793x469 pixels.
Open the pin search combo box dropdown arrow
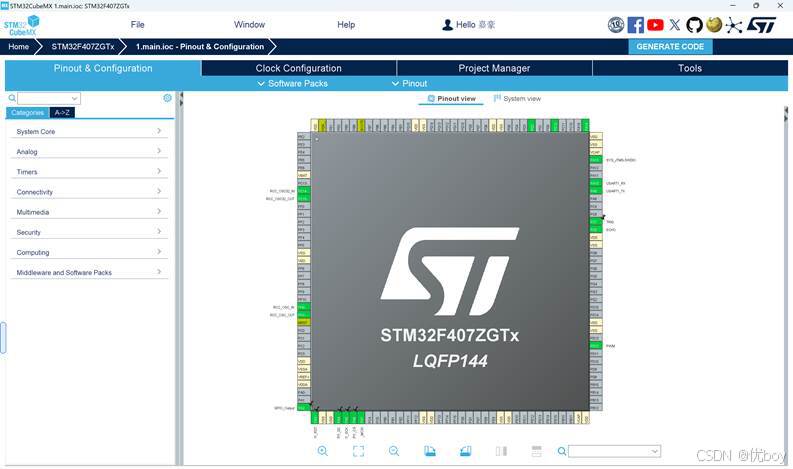655,451
